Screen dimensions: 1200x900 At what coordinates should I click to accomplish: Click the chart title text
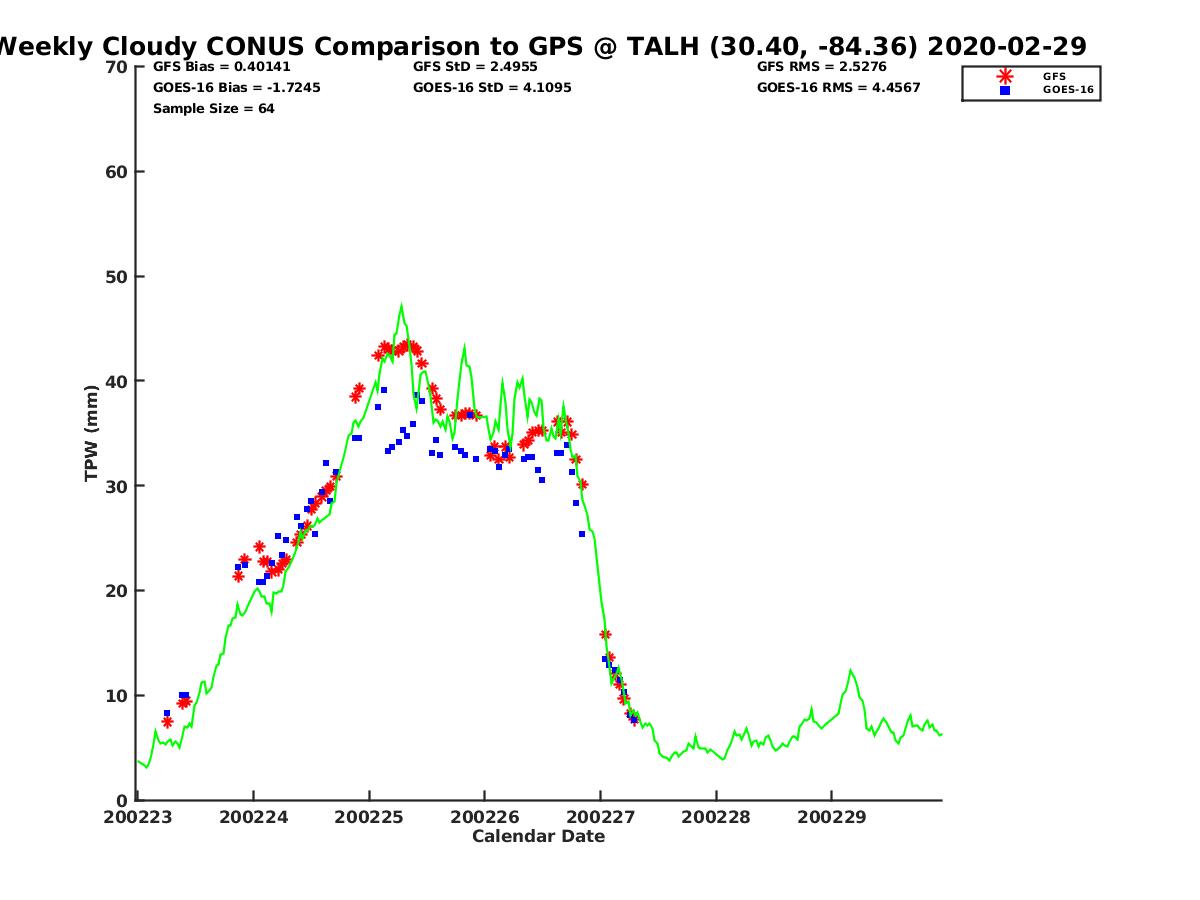coord(540,47)
